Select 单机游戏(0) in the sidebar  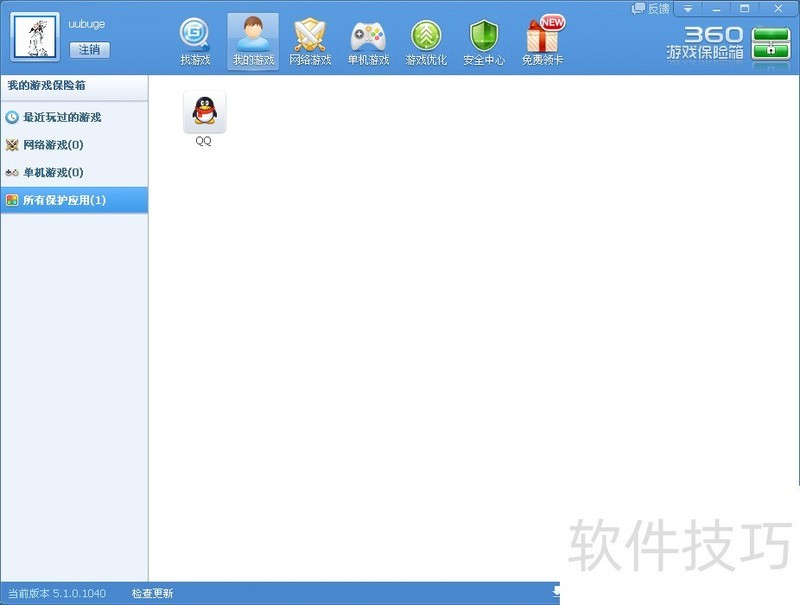[x=74, y=172]
